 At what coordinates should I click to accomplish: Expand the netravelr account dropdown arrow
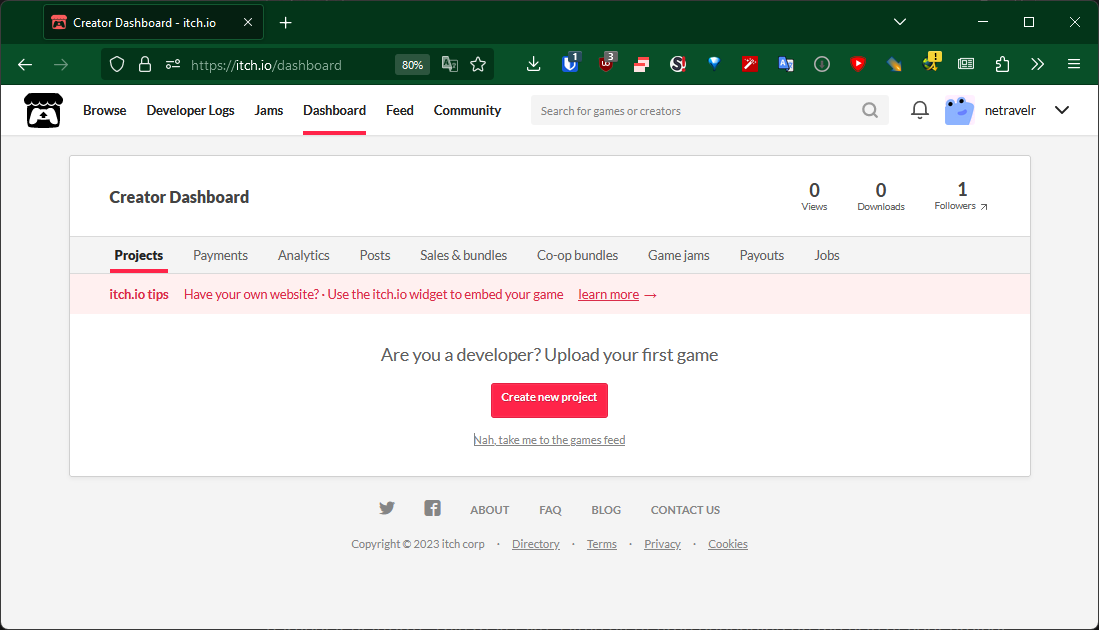pyautogui.click(x=1062, y=110)
